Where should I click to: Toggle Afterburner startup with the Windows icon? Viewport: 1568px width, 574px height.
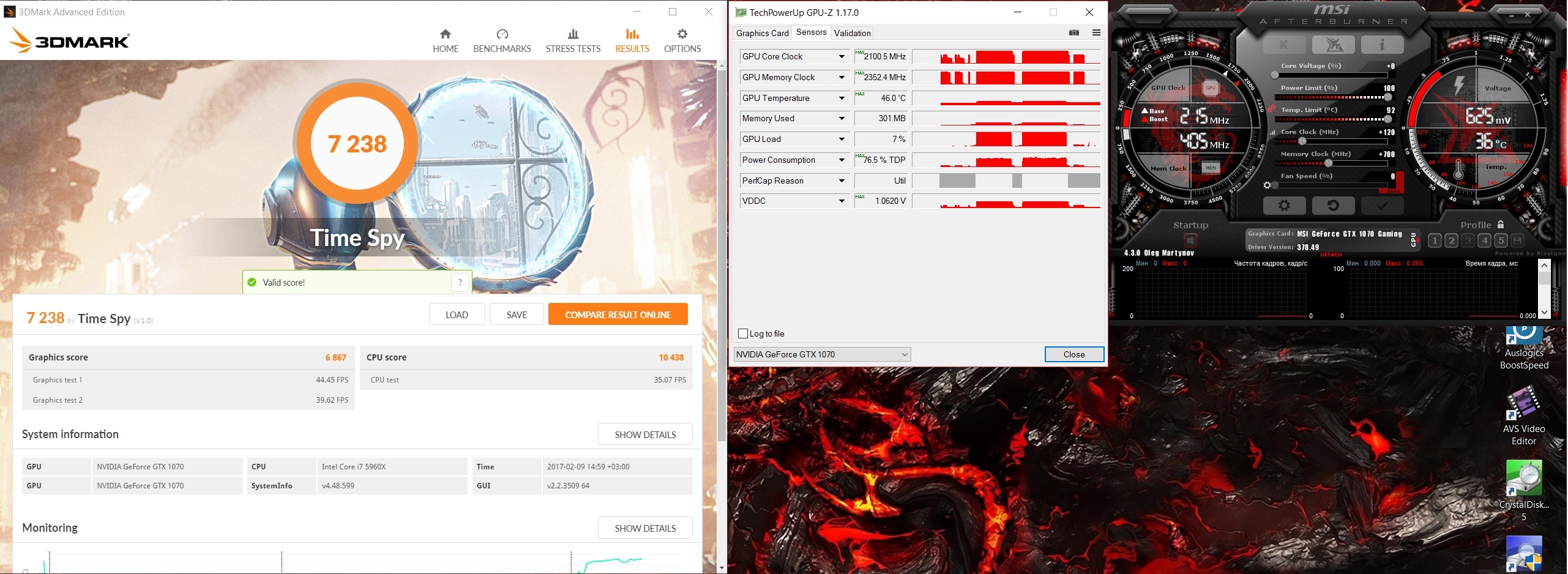pyautogui.click(x=1190, y=240)
